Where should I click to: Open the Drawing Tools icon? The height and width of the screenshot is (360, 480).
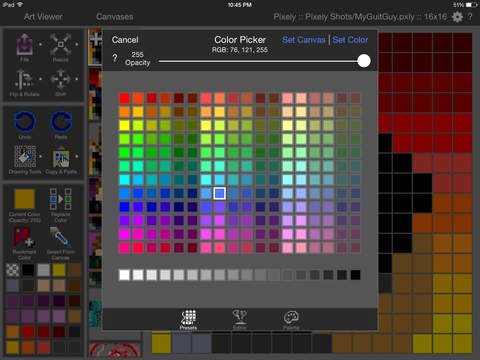click(25, 156)
